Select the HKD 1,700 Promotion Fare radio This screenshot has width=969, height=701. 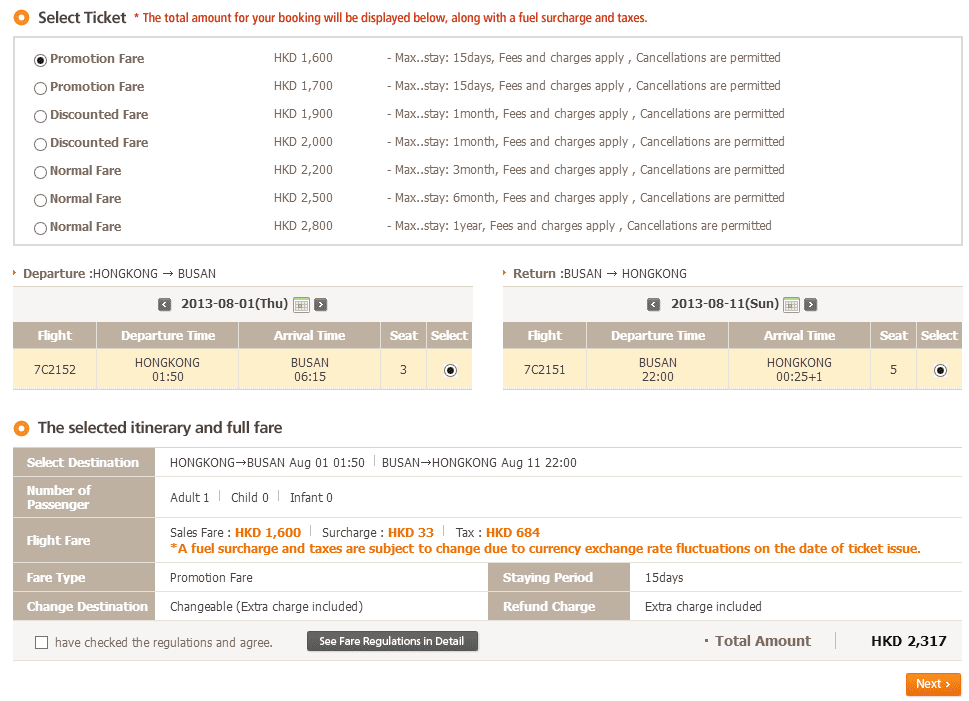click(x=41, y=88)
